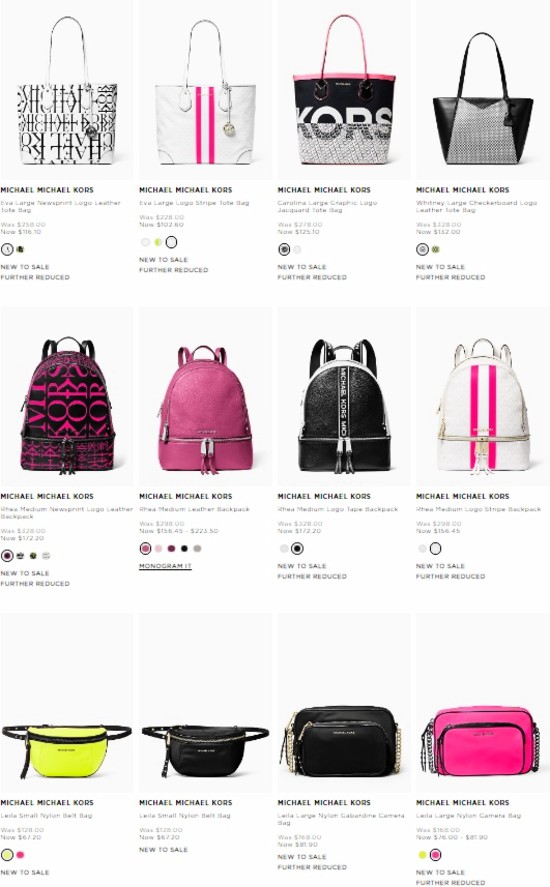Open Eva Large Logo Stripe Tote Bag title

pos(194,203)
